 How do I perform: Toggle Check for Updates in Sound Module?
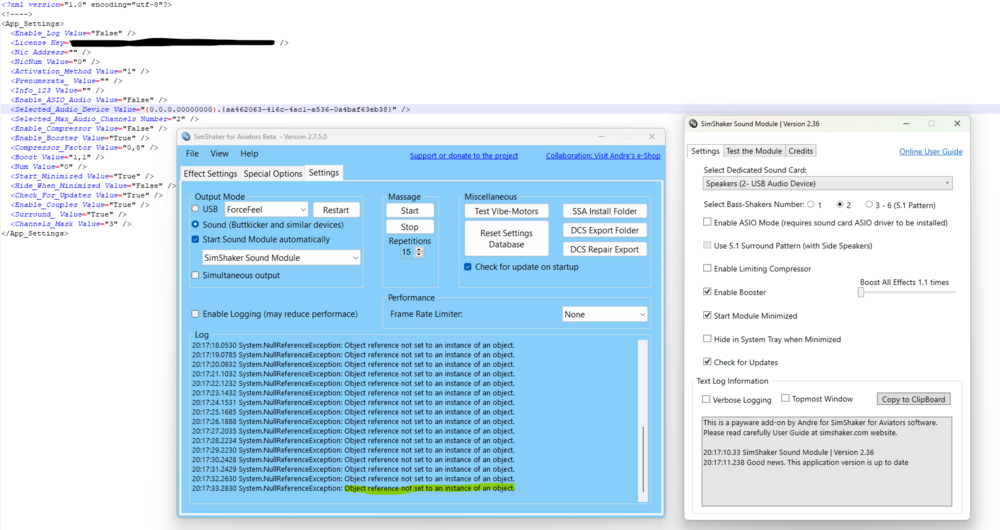point(707,362)
